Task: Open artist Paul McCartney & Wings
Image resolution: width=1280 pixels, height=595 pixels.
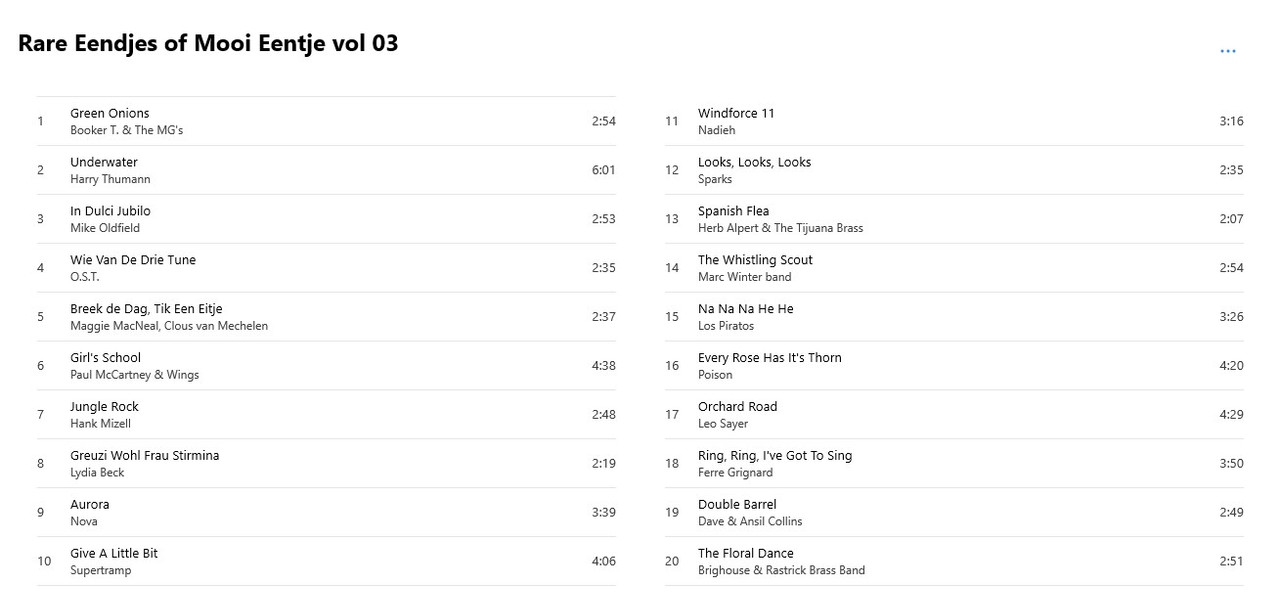Action: tap(134, 375)
